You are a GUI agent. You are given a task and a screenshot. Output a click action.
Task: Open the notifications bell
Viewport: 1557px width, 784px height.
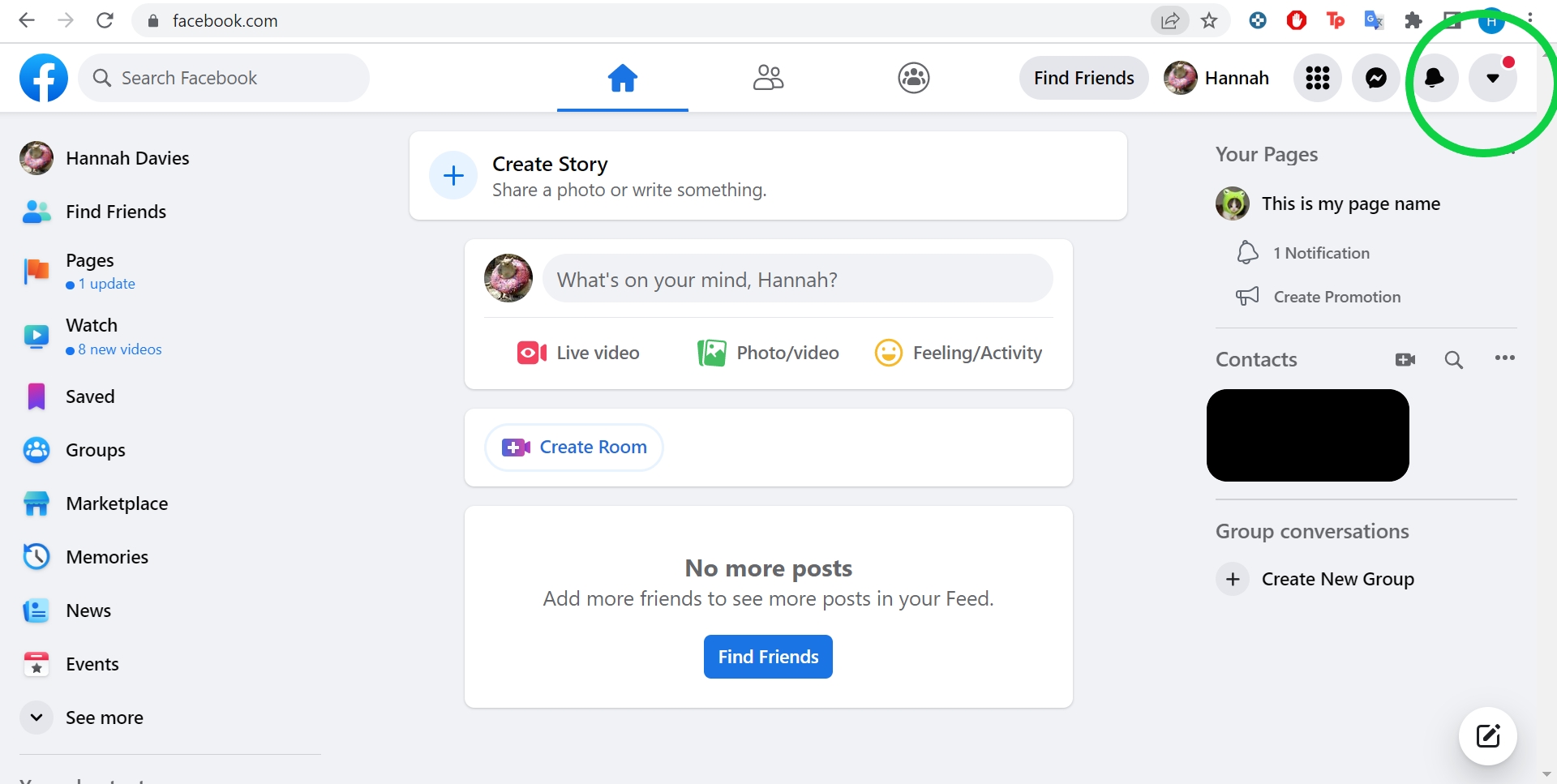coord(1435,78)
